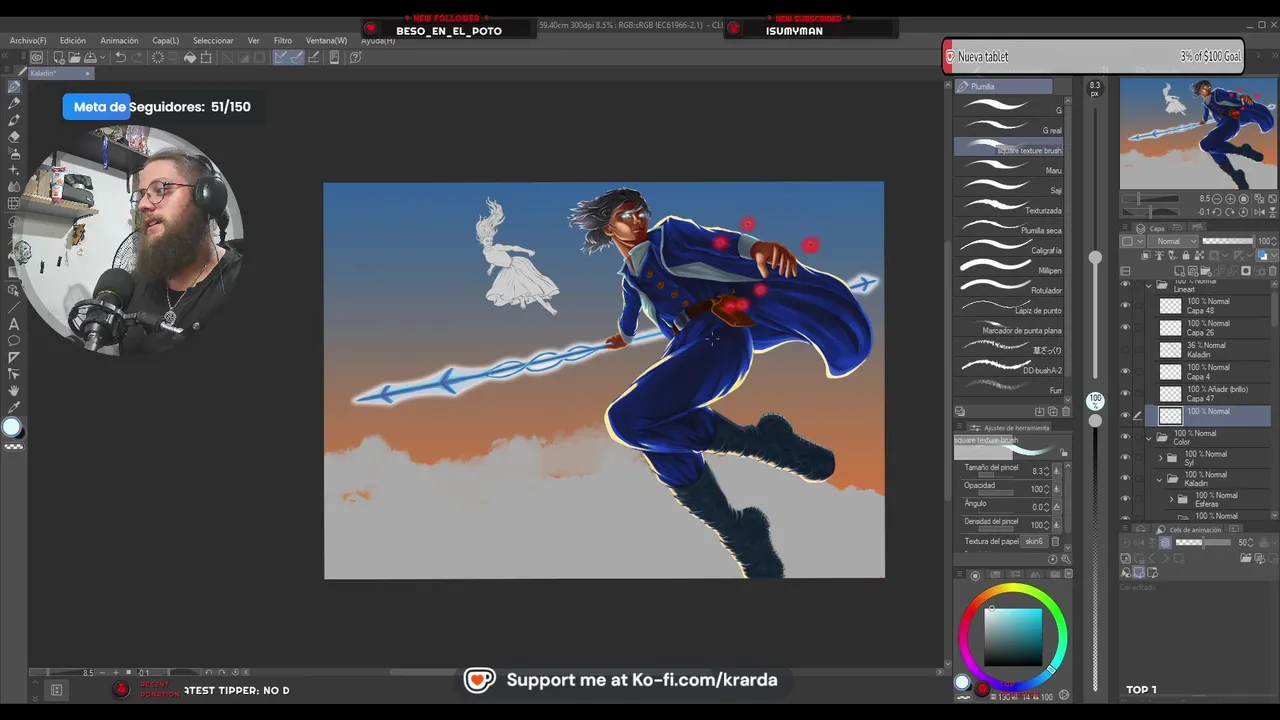Click the Clip Studio launcher icon
Screen dimensions: 1280x720
[x=37, y=57]
